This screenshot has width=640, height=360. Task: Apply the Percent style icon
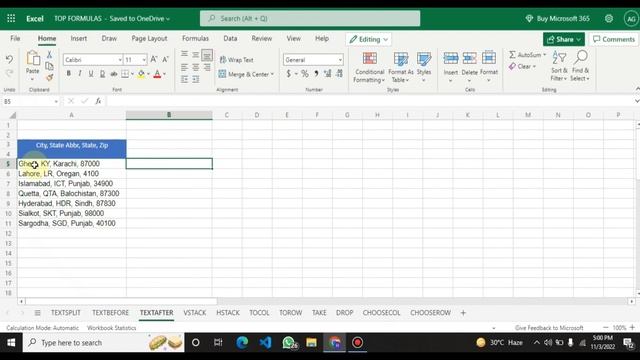304,74
